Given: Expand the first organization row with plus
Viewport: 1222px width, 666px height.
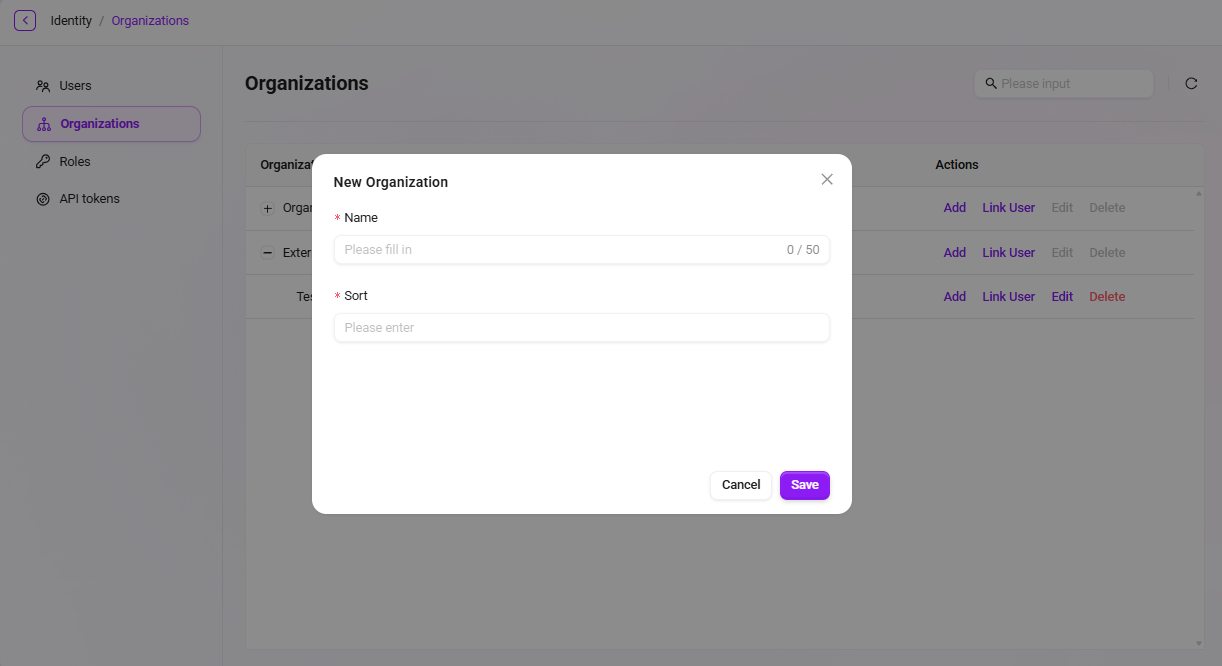Looking at the screenshot, I should pos(267,208).
